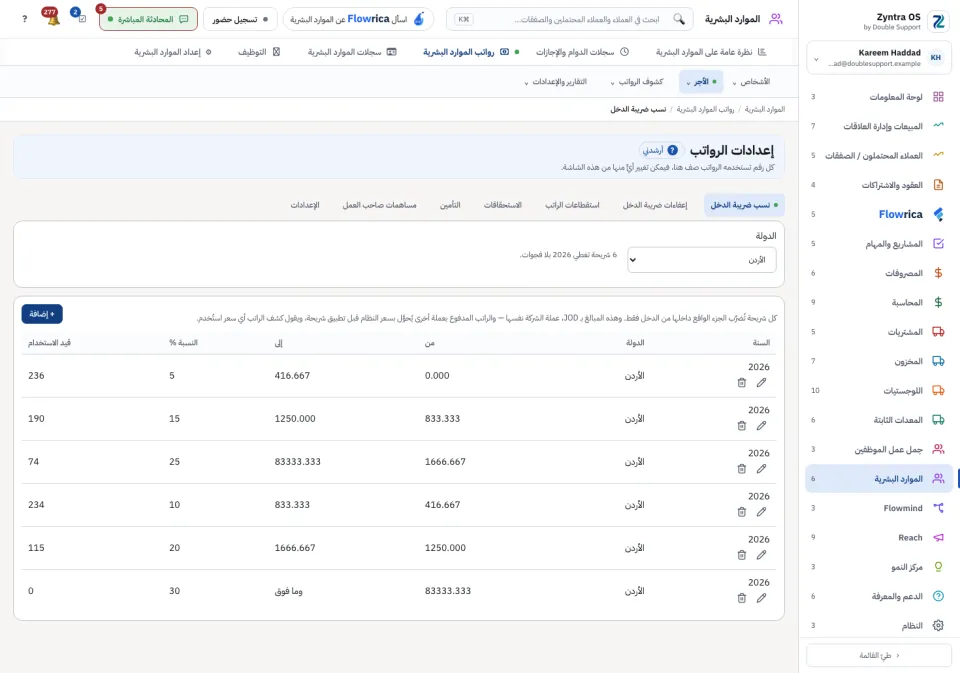Viewport: 960px width, 673px height.
Task: Switch to التأمين tab
Action: coord(450,205)
